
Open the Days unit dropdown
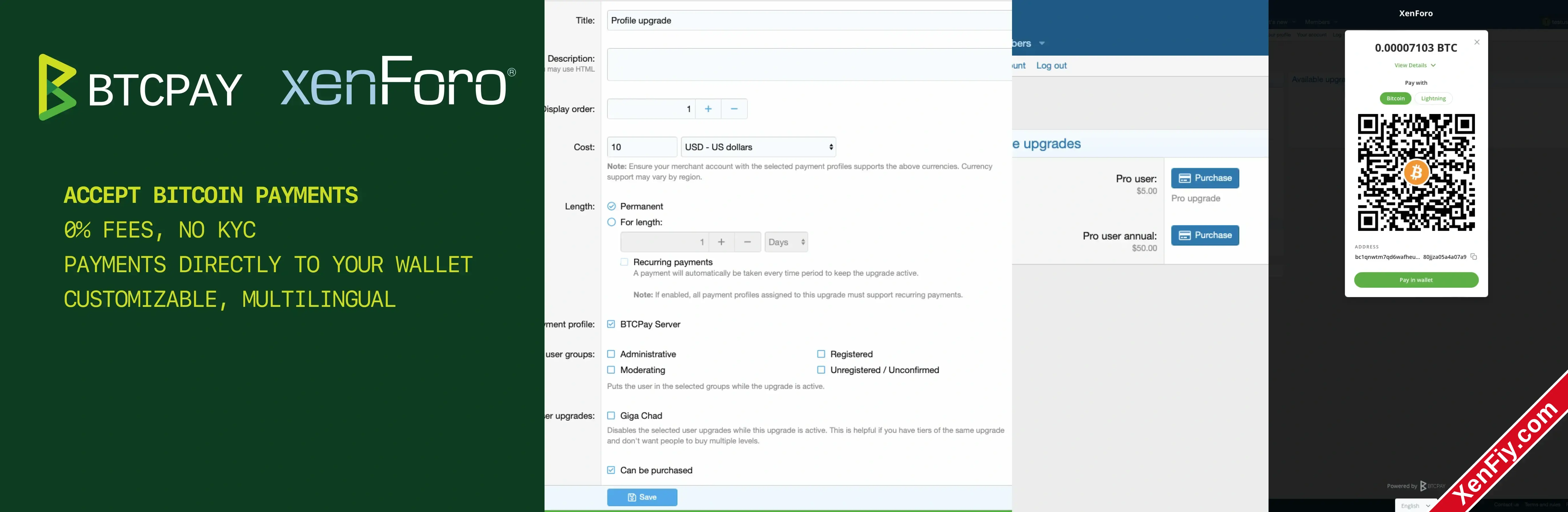[786, 242]
